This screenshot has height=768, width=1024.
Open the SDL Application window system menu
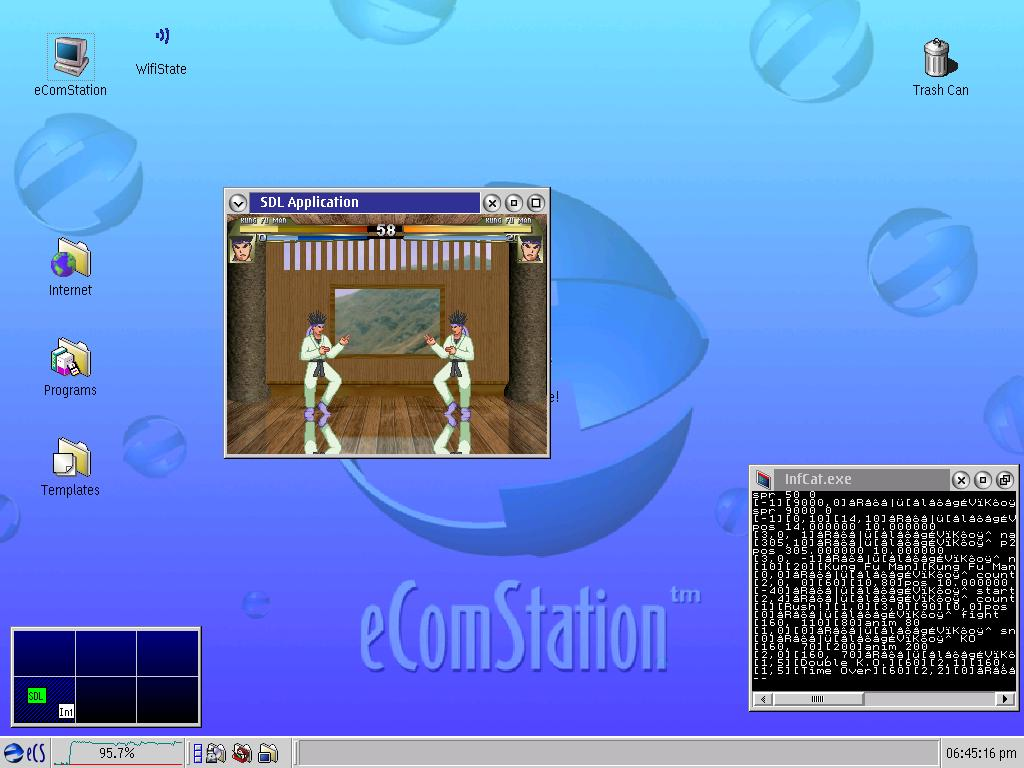coord(238,203)
